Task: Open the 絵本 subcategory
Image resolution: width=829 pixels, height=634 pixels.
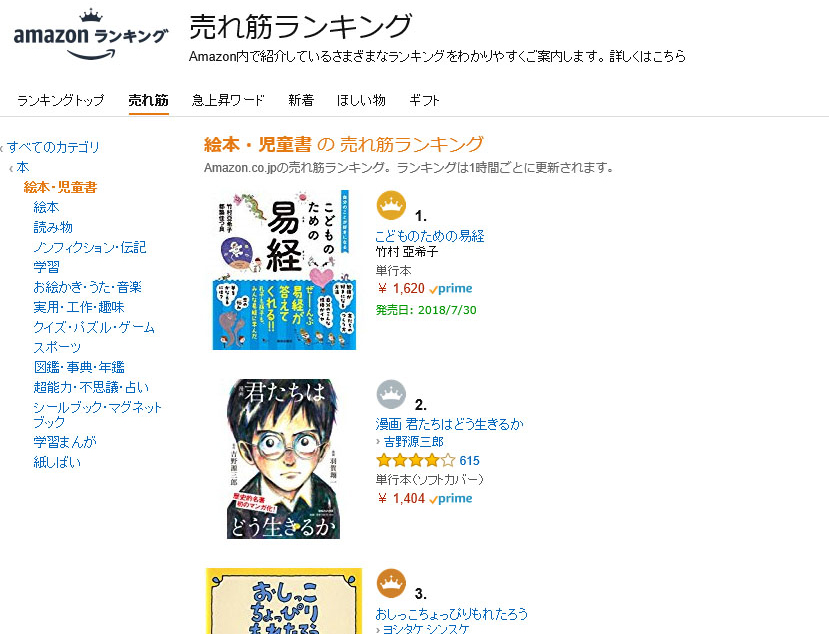Action: pos(46,207)
